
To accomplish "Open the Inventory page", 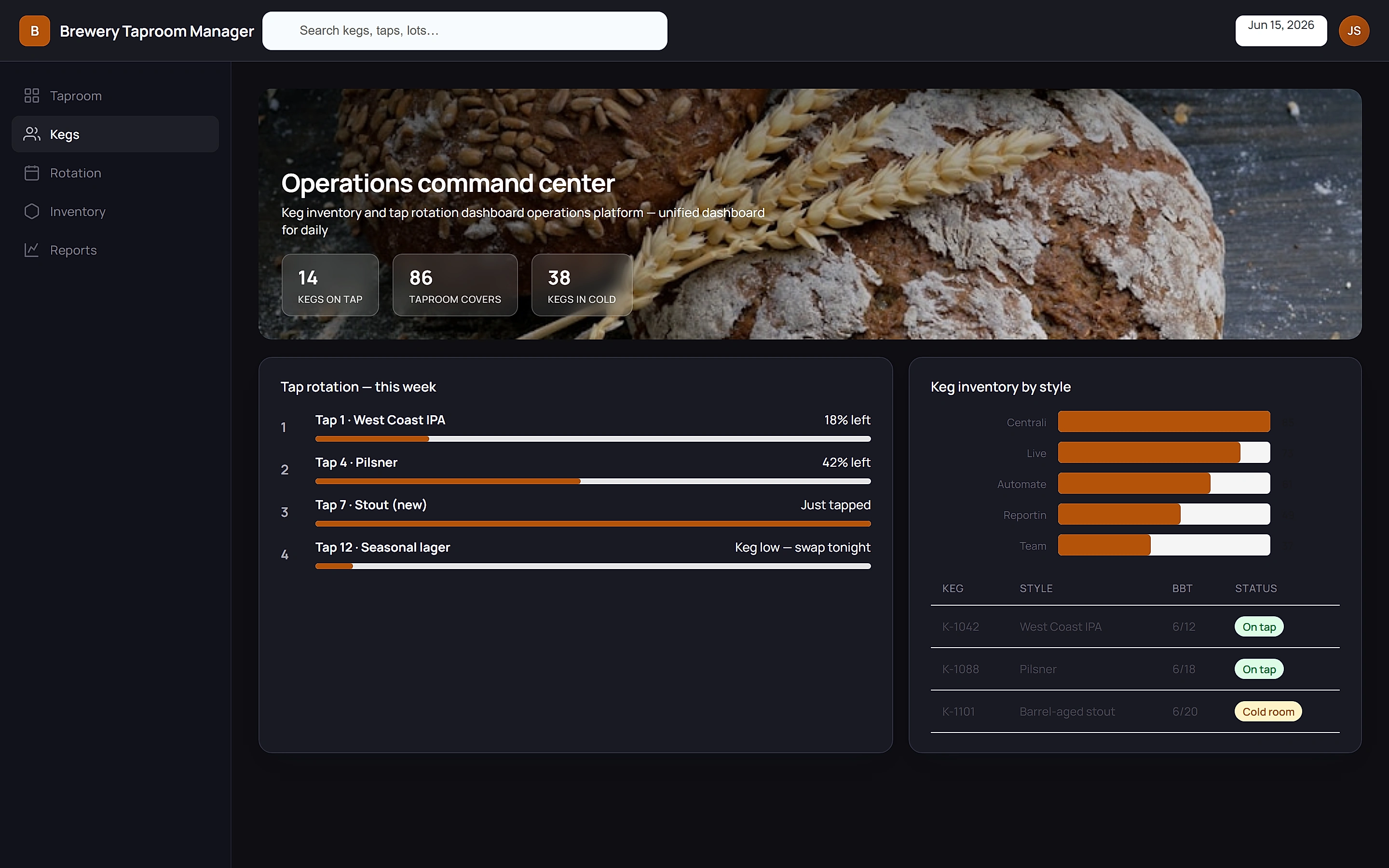I will [x=115, y=211].
